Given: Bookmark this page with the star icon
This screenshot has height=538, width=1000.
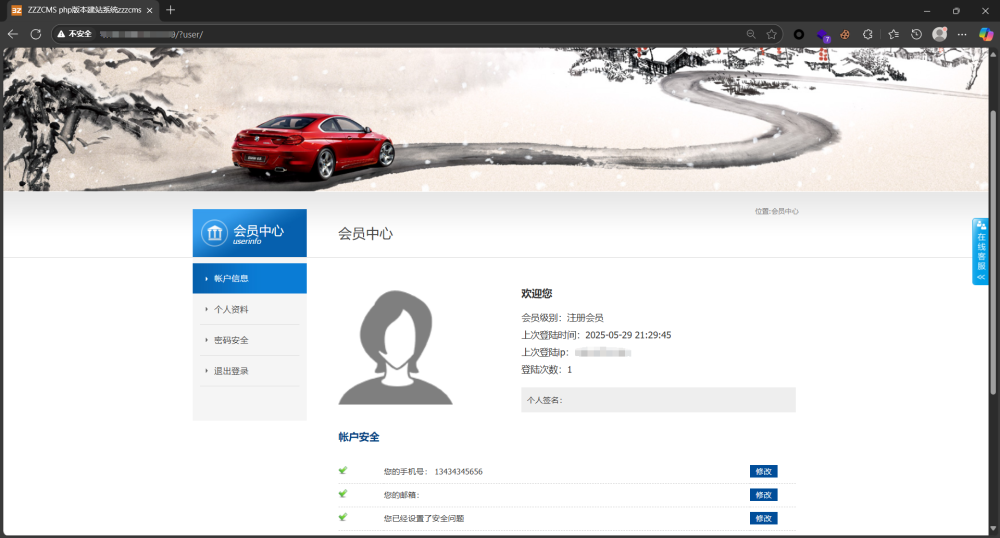Looking at the screenshot, I should click(x=772, y=33).
